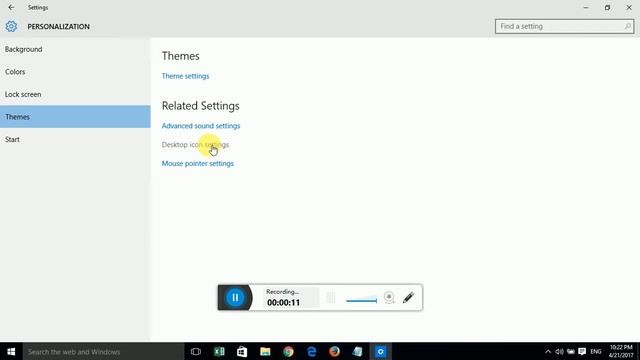The height and width of the screenshot is (360, 640).
Task: Close the Settings window
Action: pyautogui.click(x=629, y=7)
